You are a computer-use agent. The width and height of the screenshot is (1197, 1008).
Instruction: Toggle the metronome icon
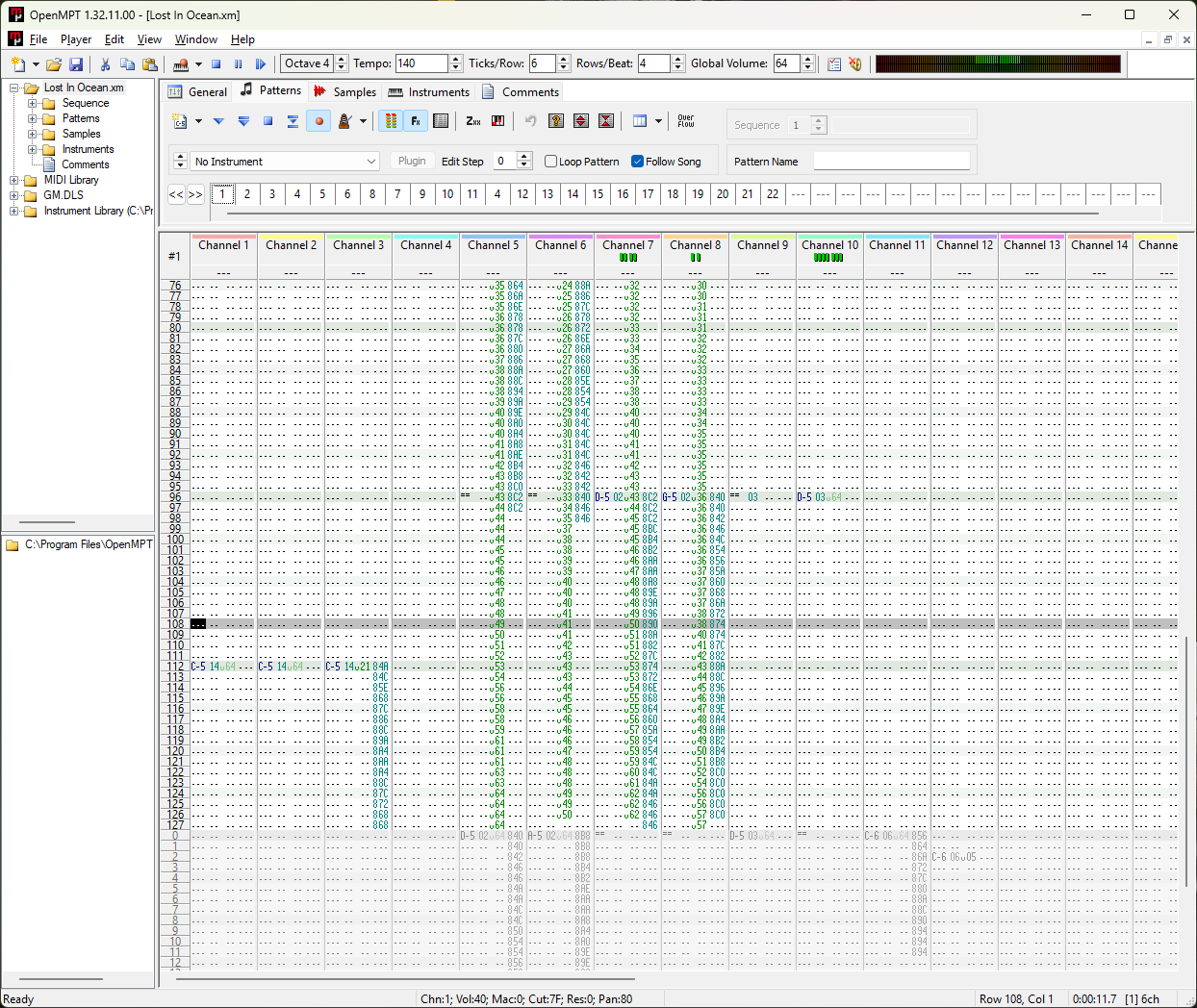pos(344,121)
